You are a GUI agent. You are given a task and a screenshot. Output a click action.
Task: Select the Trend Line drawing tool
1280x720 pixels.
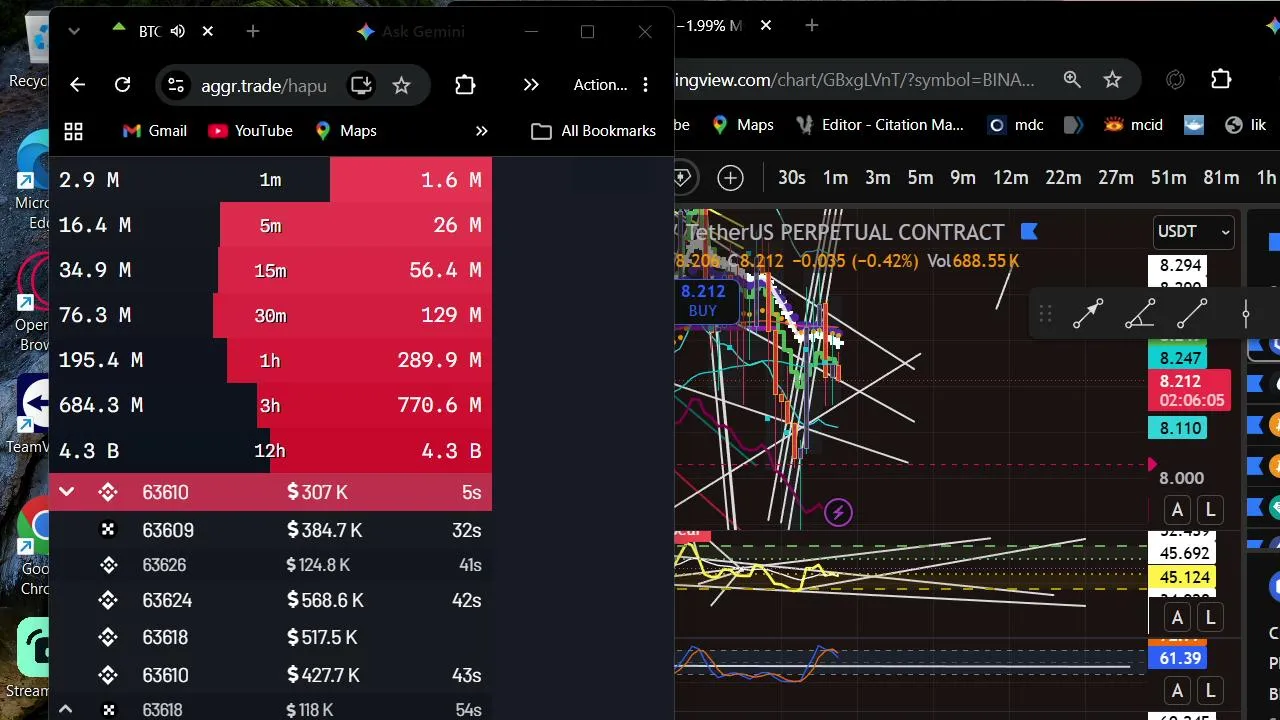1192,314
